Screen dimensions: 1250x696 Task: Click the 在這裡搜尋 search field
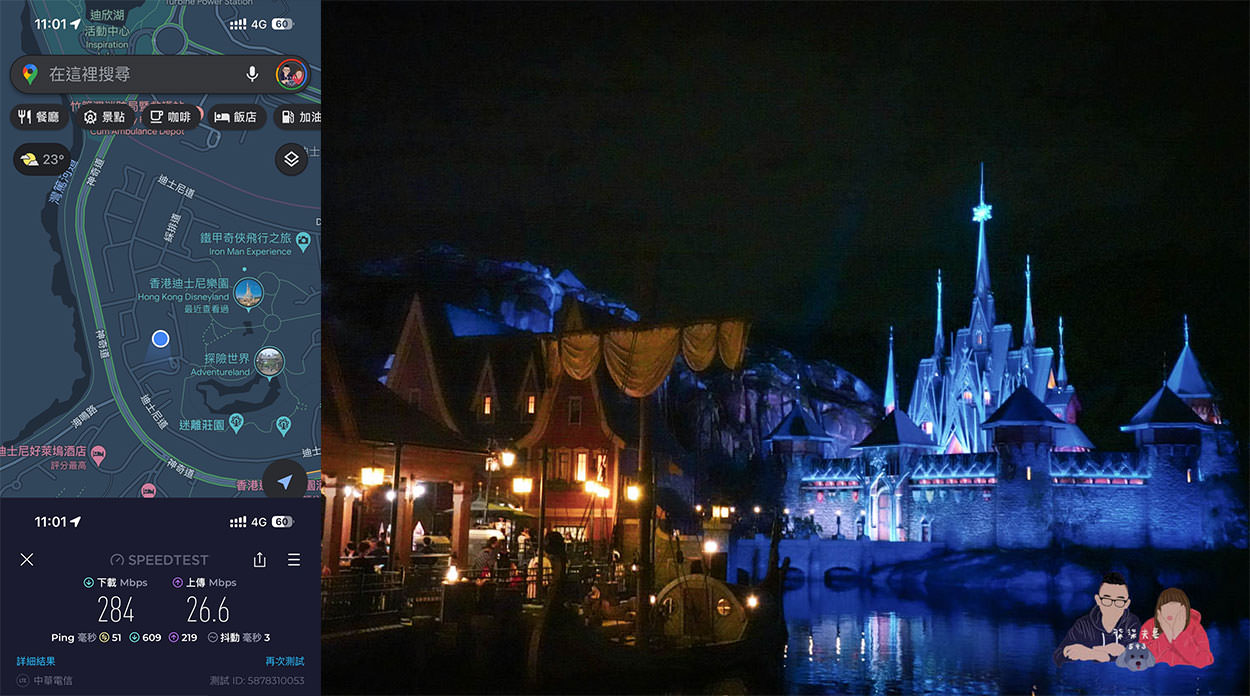click(x=140, y=74)
